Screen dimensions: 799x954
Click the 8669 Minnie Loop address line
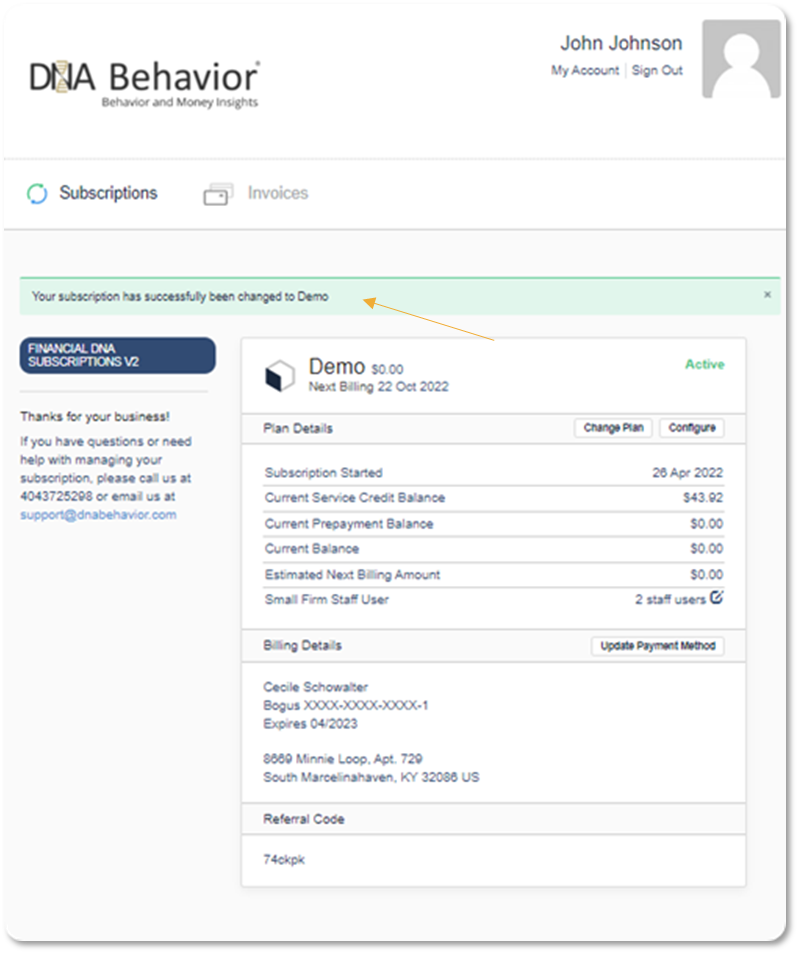click(x=343, y=759)
